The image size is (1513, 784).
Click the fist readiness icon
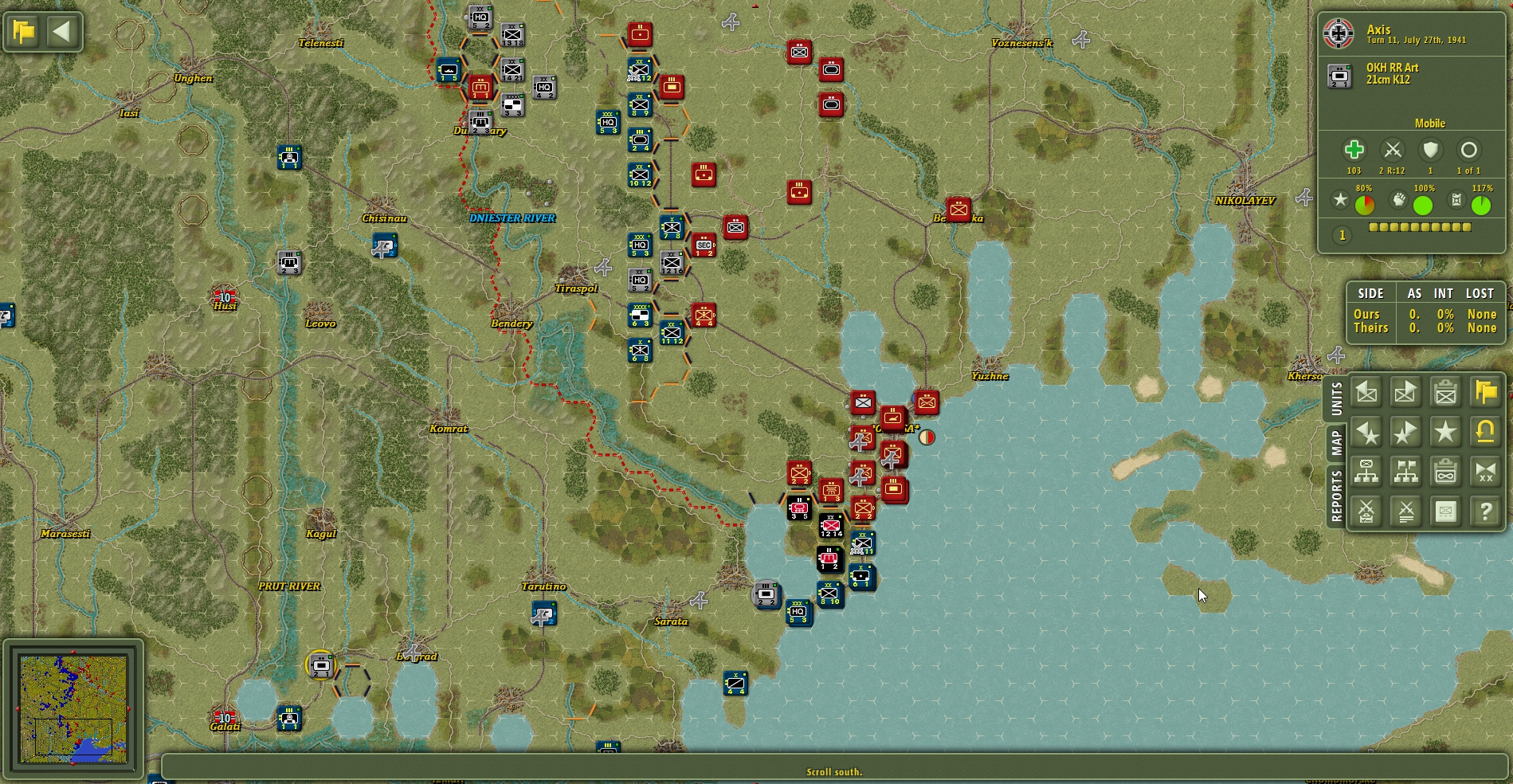click(1399, 200)
